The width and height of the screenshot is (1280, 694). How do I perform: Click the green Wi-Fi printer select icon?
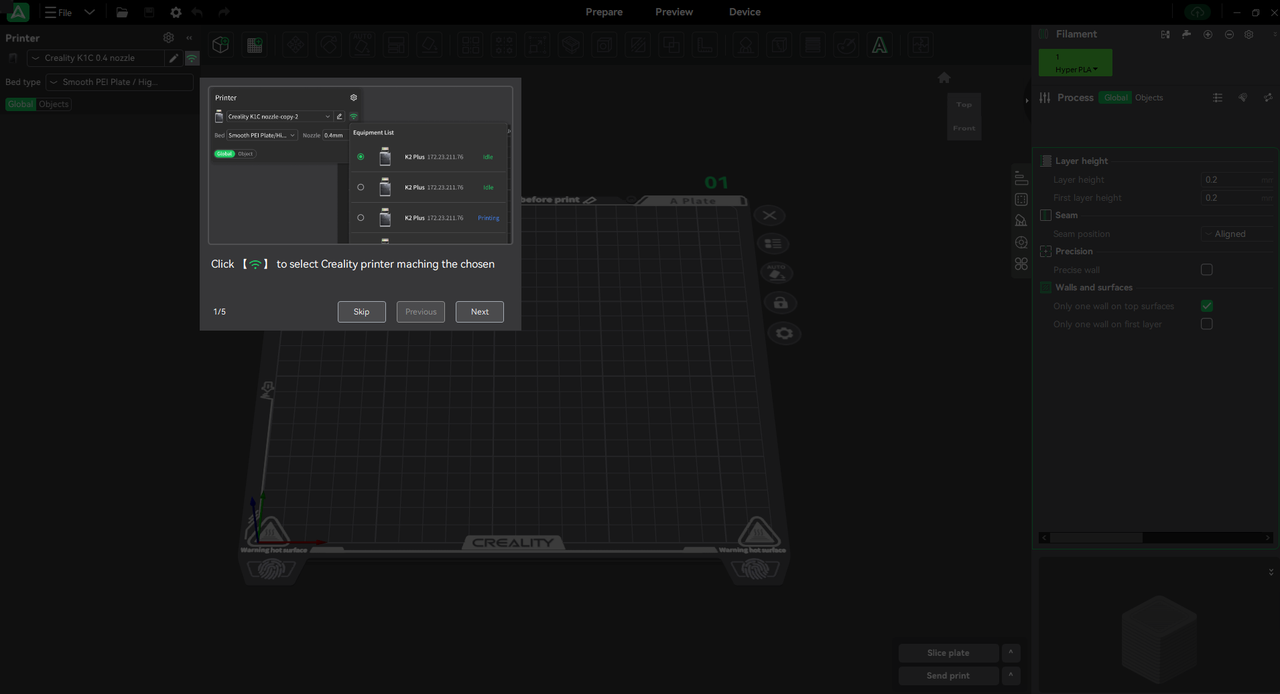coord(191,58)
